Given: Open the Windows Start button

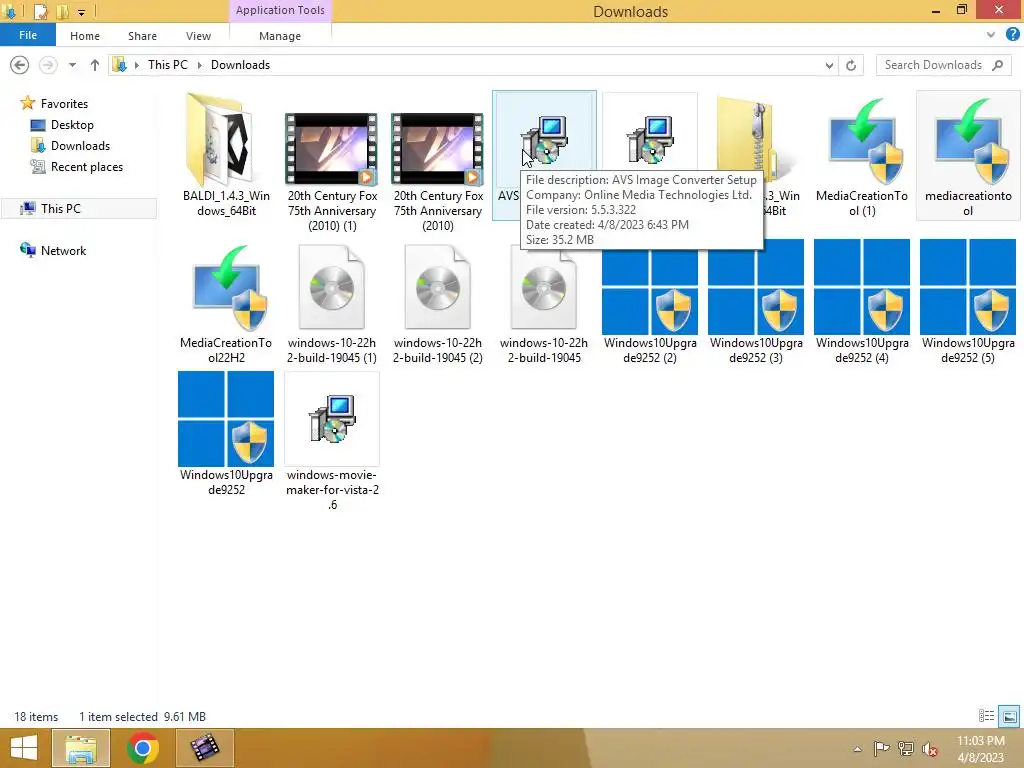Looking at the screenshot, I should (24, 748).
